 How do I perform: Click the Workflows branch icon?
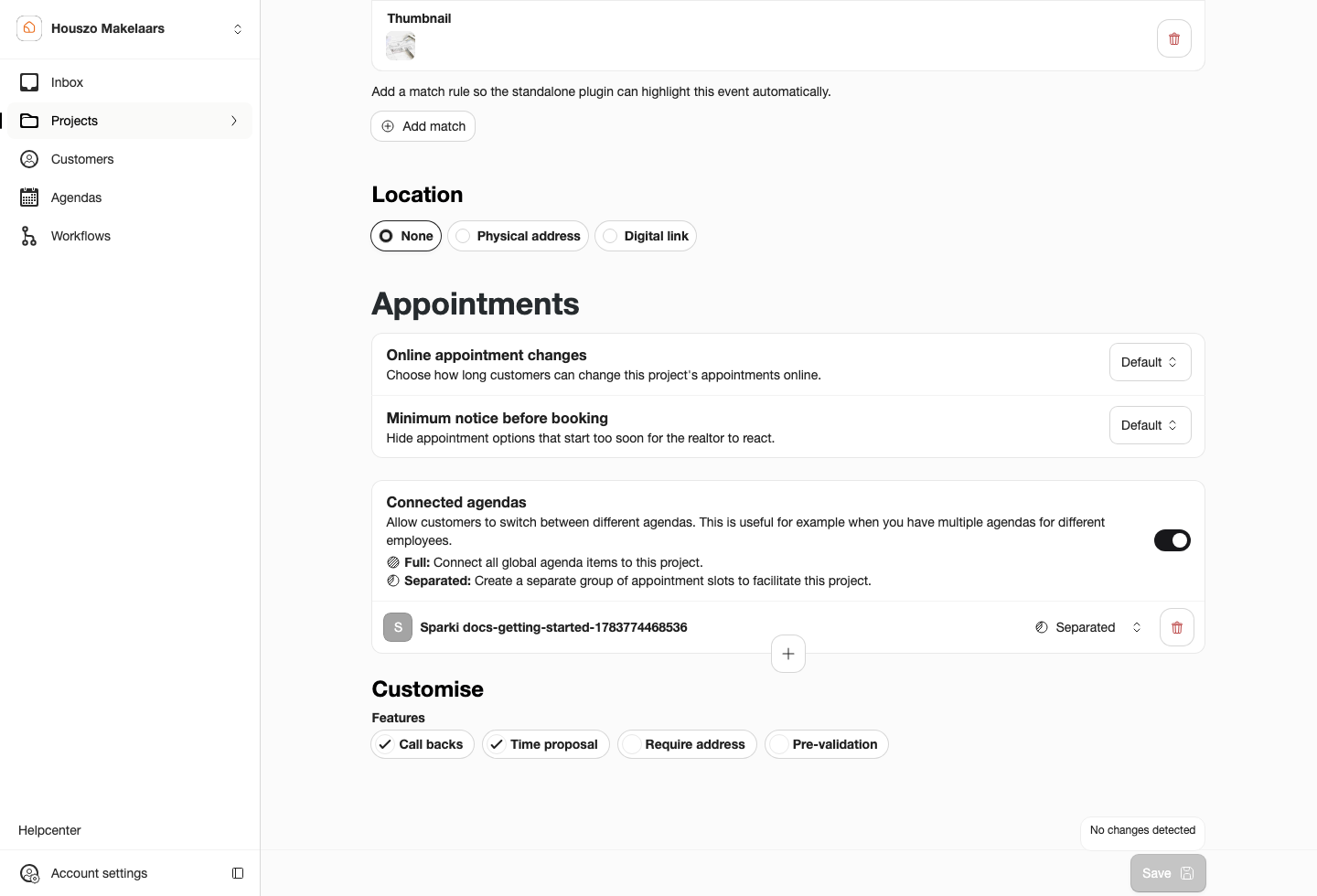click(x=29, y=236)
